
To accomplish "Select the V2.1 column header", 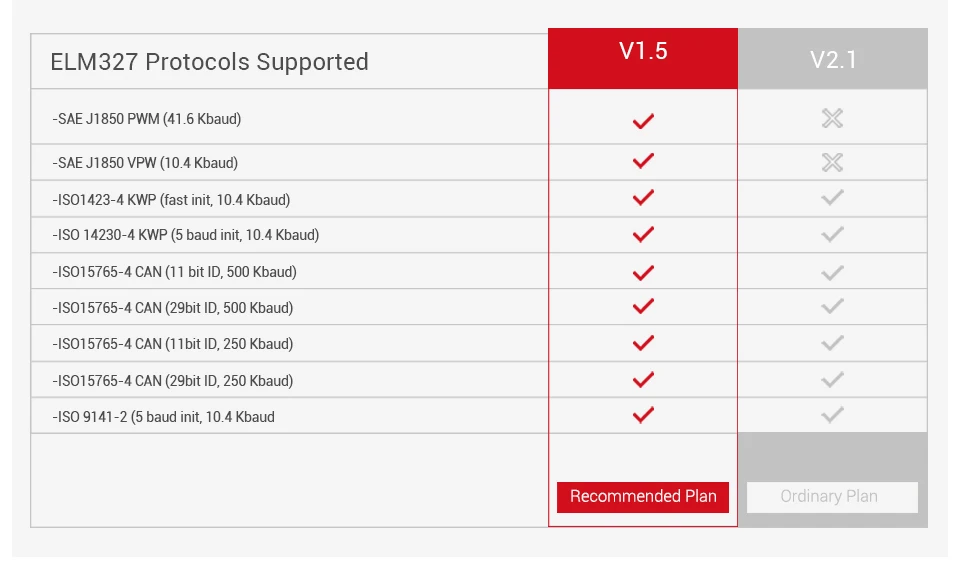I will pos(833,58).
